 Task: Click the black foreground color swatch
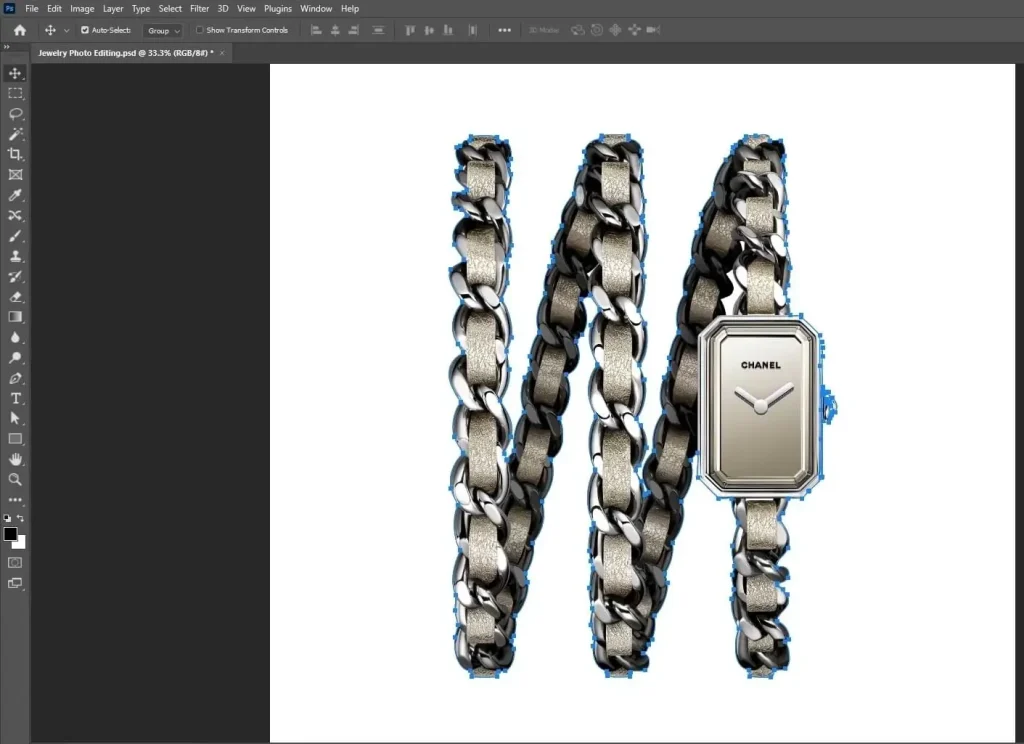pyautogui.click(x=10, y=534)
